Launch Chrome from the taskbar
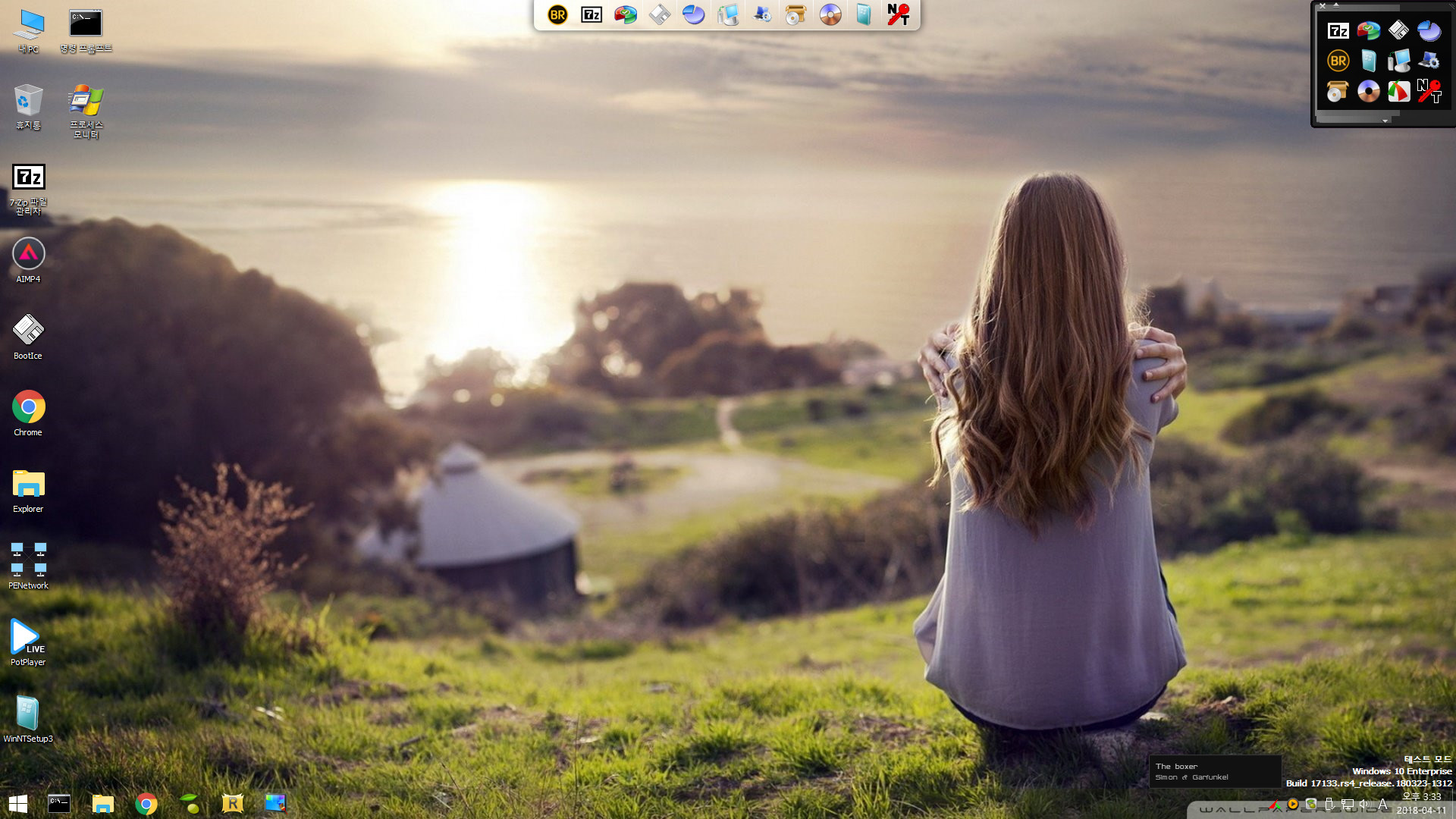This screenshot has height=819, width=1456. pyautogui.click(x=146, y=804)
